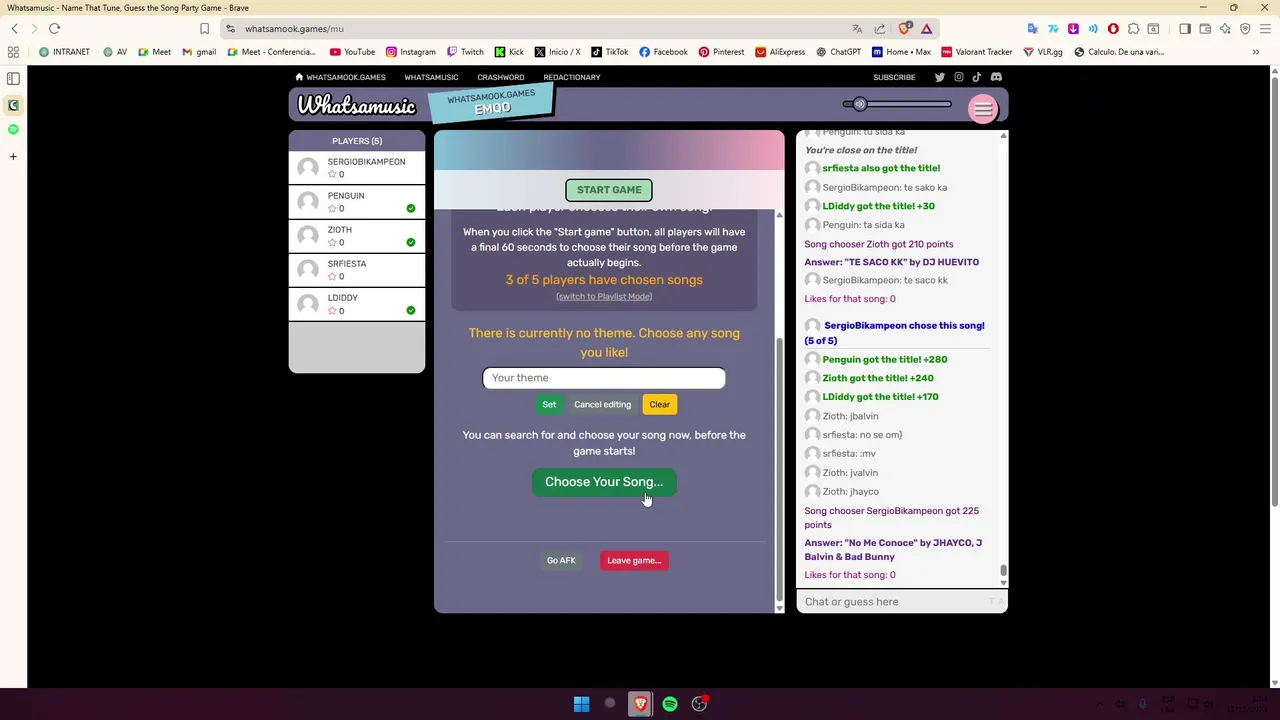This screenshot has width=1280, height=720.
Task: Open Brave Leo AI sparkle icon
Action: [1225, 29]
